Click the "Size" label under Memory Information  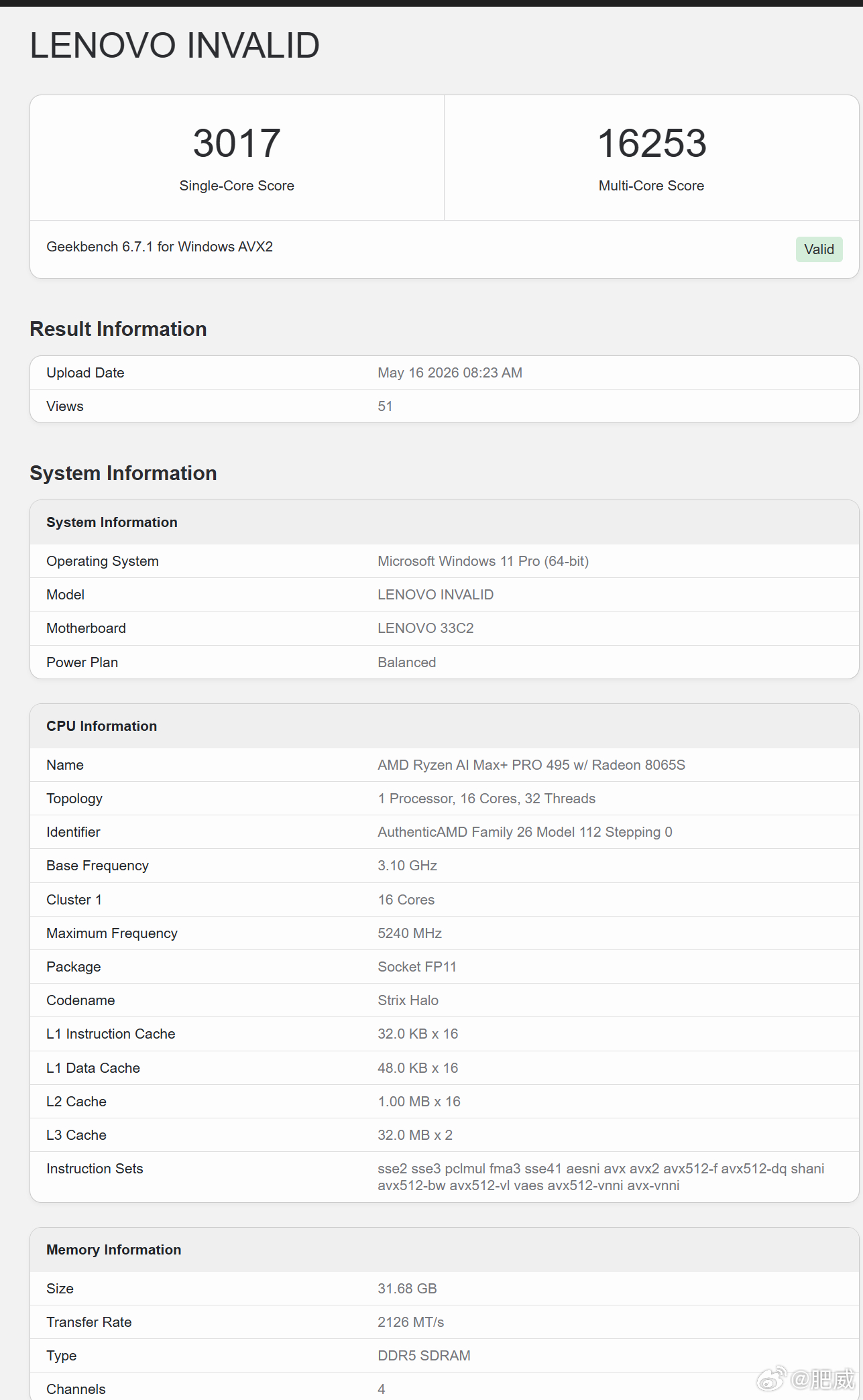pyautogui.click(x=60, y=1289)
